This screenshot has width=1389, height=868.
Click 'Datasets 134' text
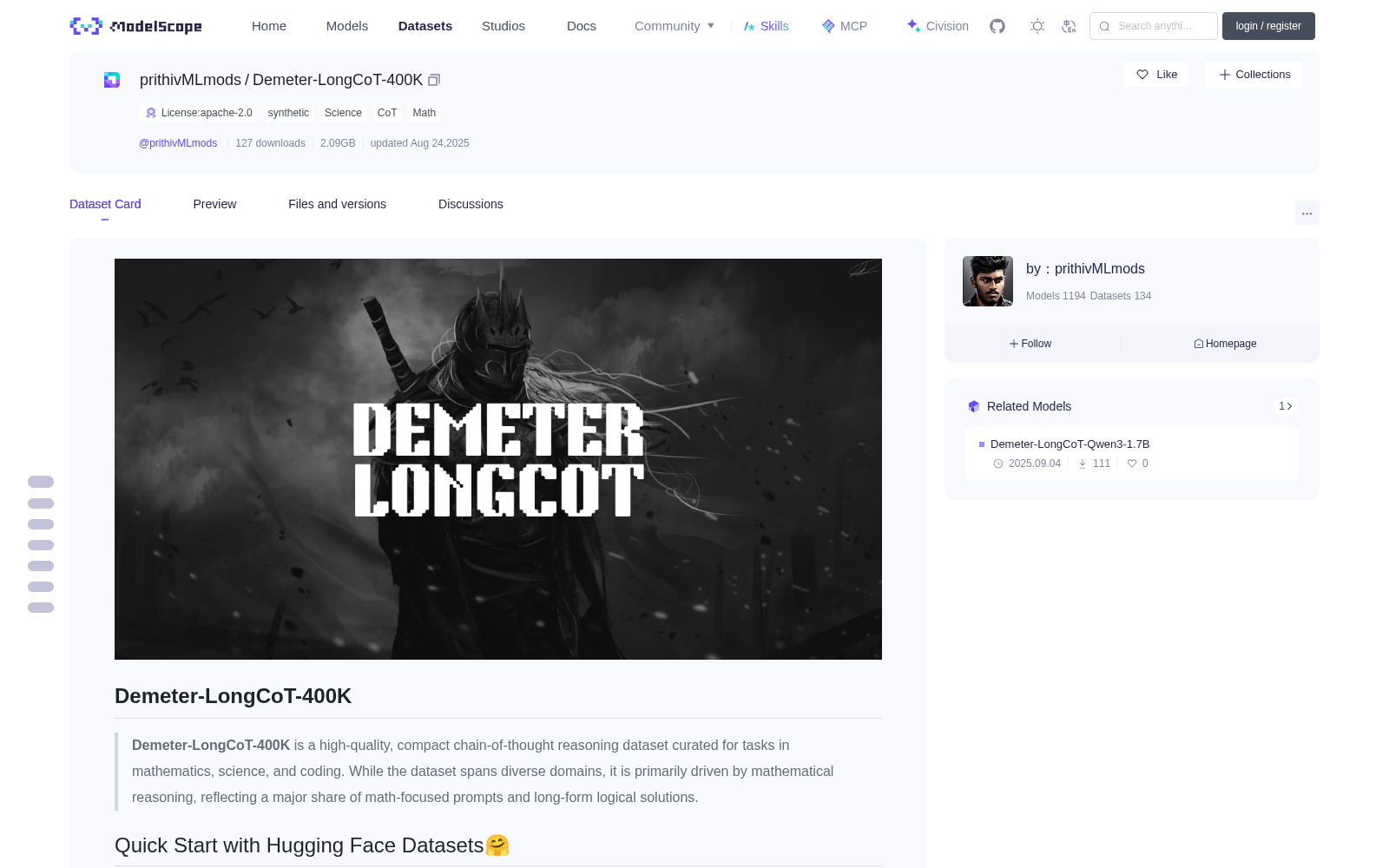[1121, 296]
